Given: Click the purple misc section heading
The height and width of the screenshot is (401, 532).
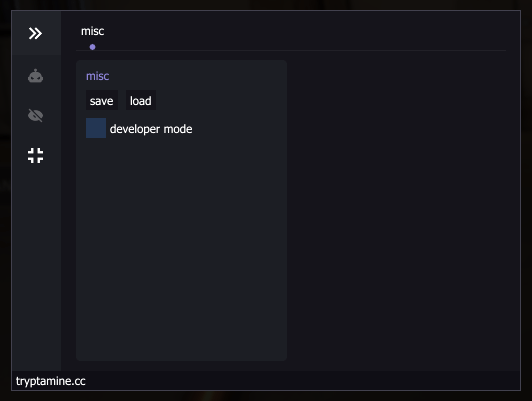Looking at the screenshot, I should coord(97,76).
